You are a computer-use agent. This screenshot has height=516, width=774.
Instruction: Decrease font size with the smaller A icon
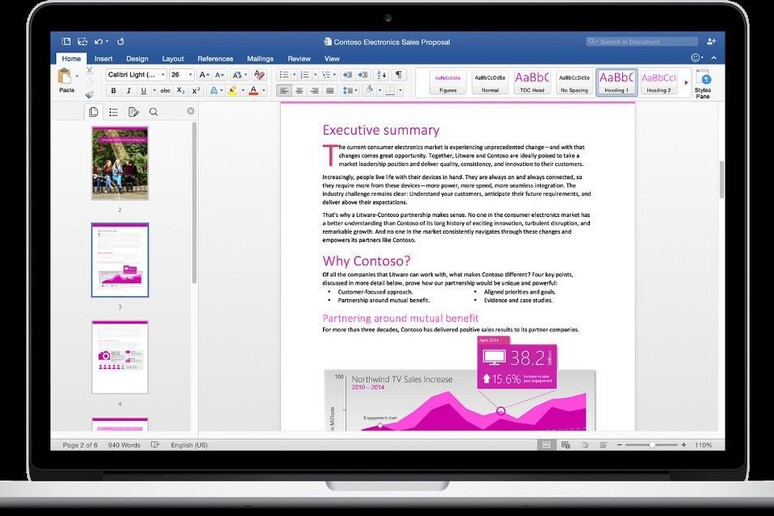(219, 75)
